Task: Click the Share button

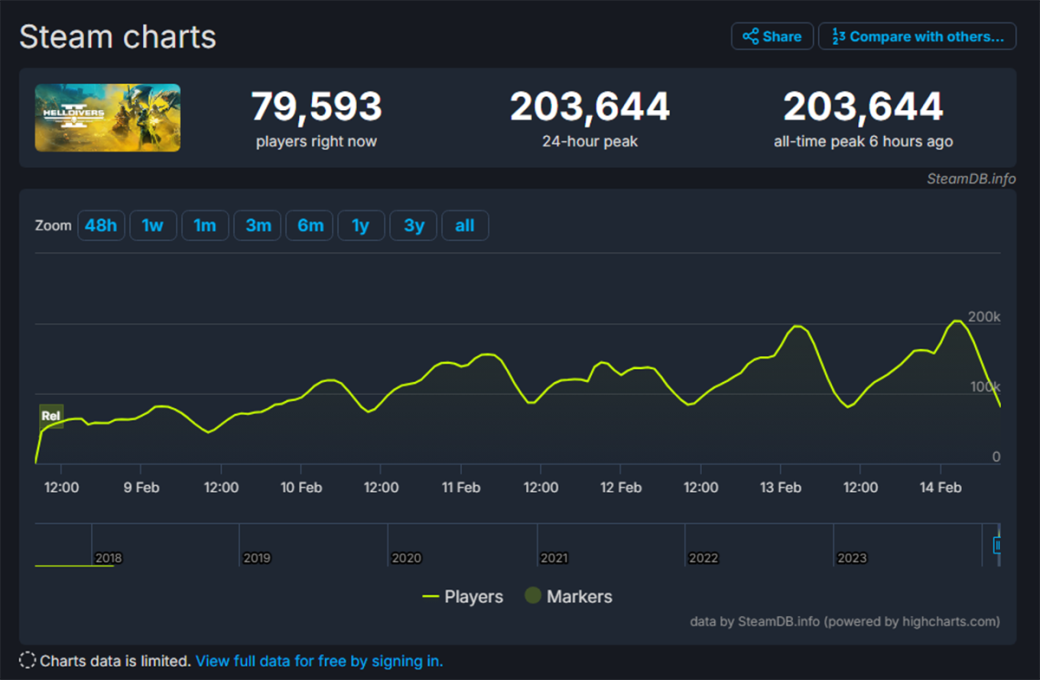Action: (772, 36)
